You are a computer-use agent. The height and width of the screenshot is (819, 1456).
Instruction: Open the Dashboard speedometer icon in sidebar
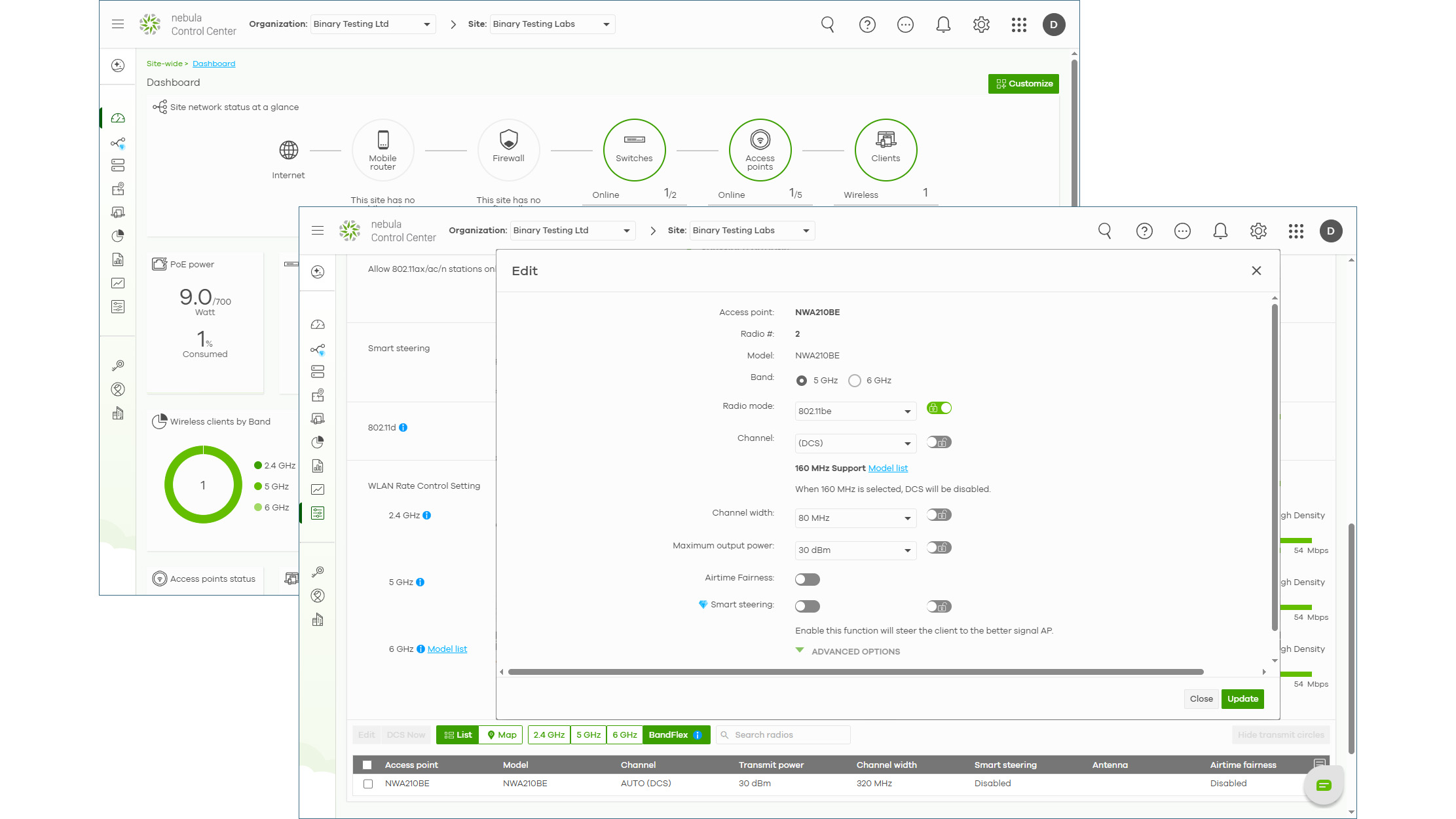pyautogui.click(x=318, y=324)
